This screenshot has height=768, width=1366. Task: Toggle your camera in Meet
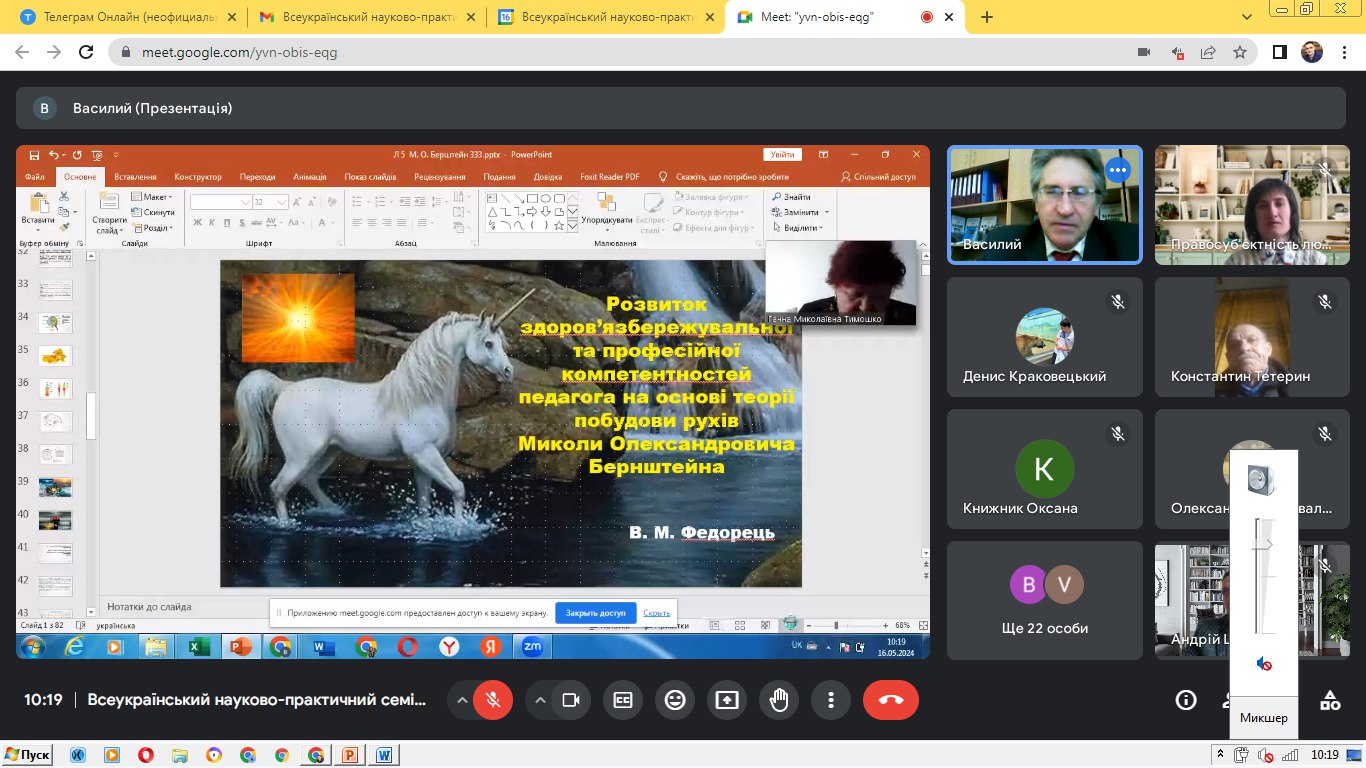coord(571,700)
